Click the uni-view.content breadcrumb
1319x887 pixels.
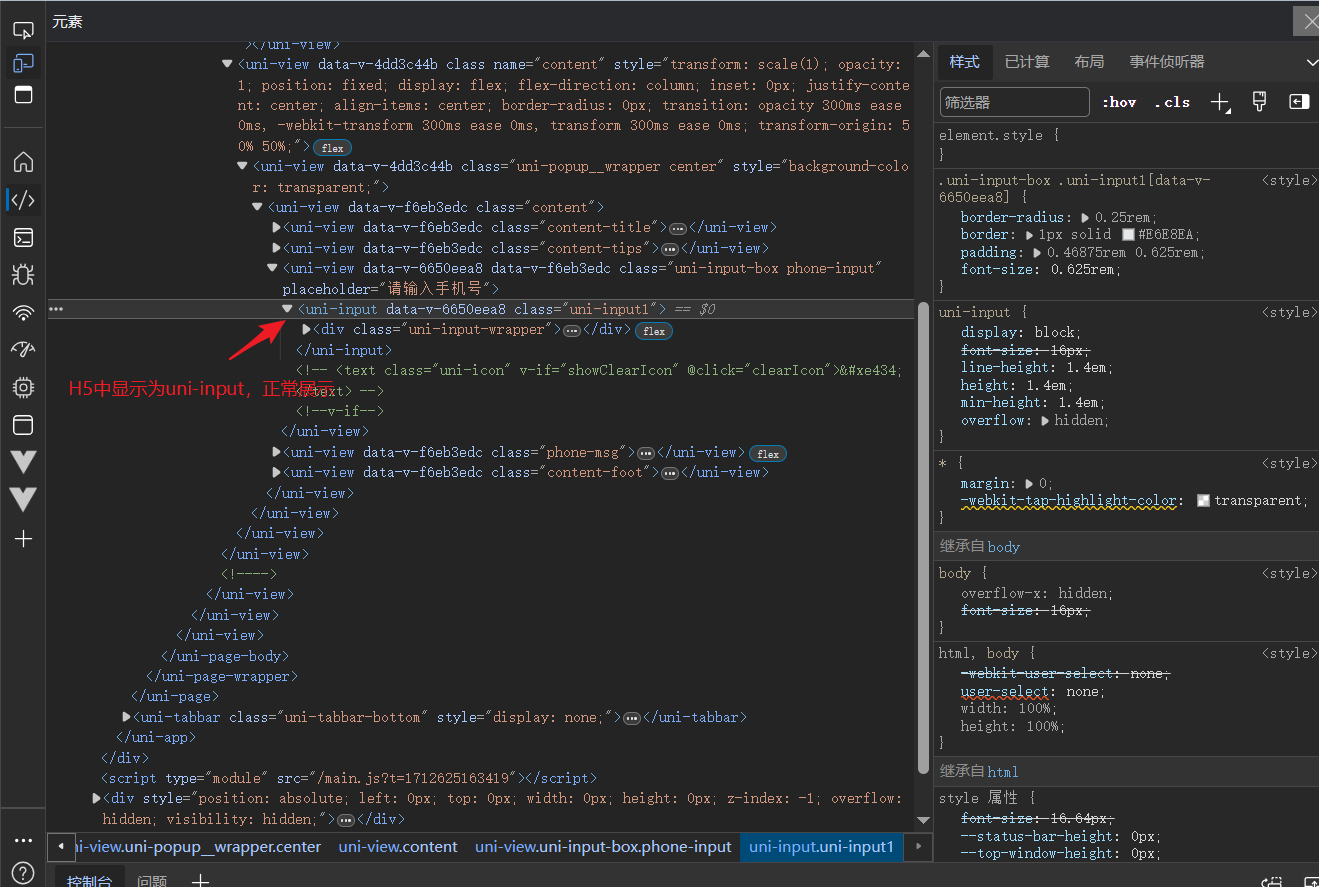pos(398,847)
